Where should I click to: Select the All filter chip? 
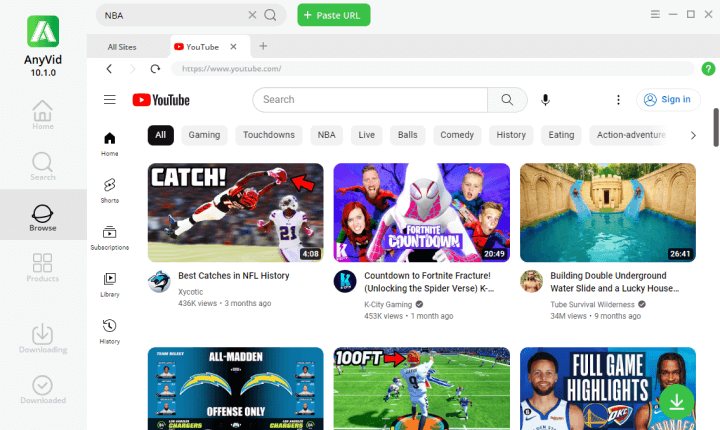[160, 135]
